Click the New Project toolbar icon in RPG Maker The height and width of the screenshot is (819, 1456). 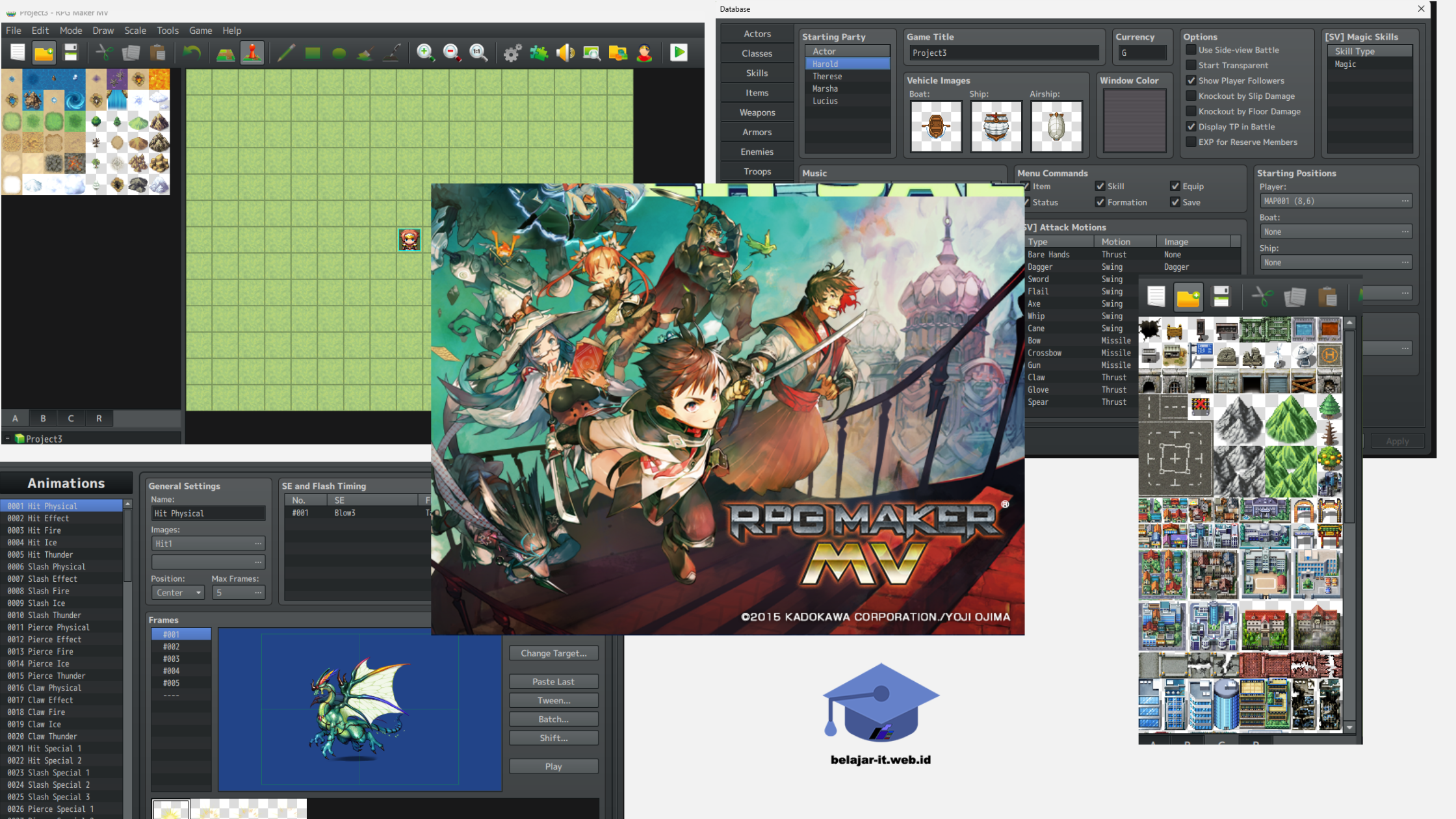pyautogui.click(x=18, y=53)
